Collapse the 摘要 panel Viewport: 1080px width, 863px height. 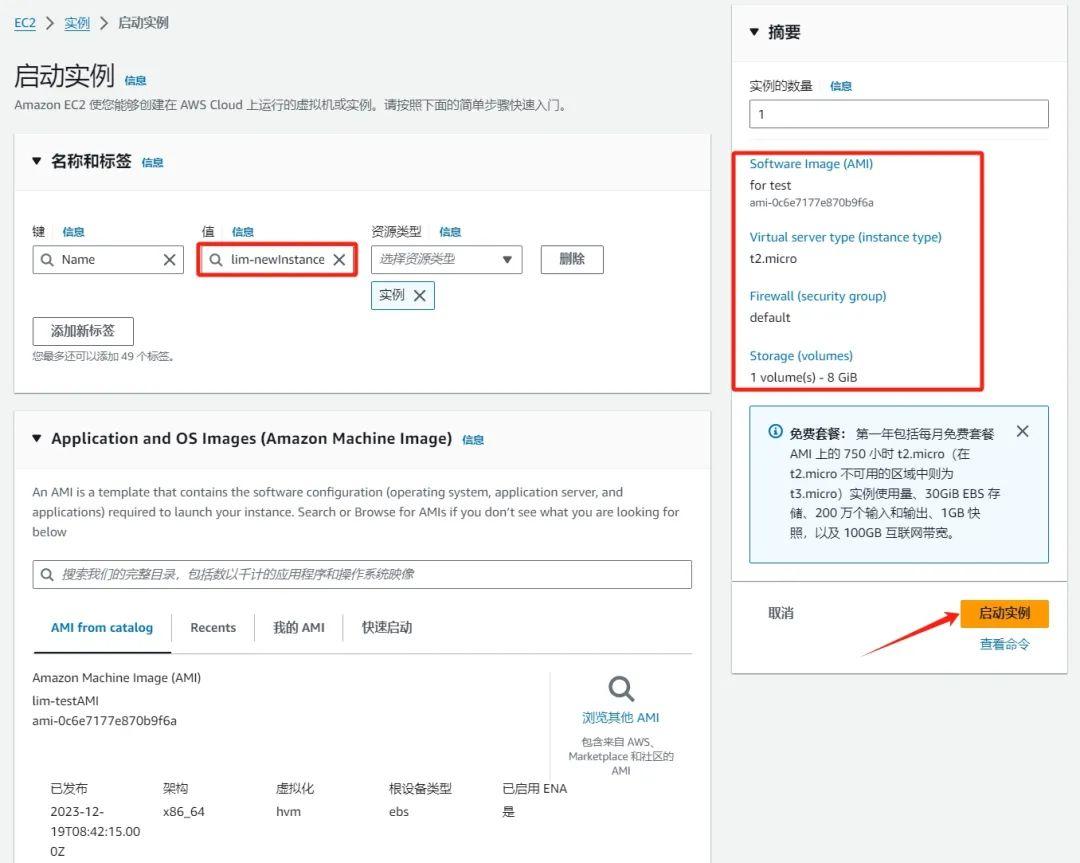point(754,31)
